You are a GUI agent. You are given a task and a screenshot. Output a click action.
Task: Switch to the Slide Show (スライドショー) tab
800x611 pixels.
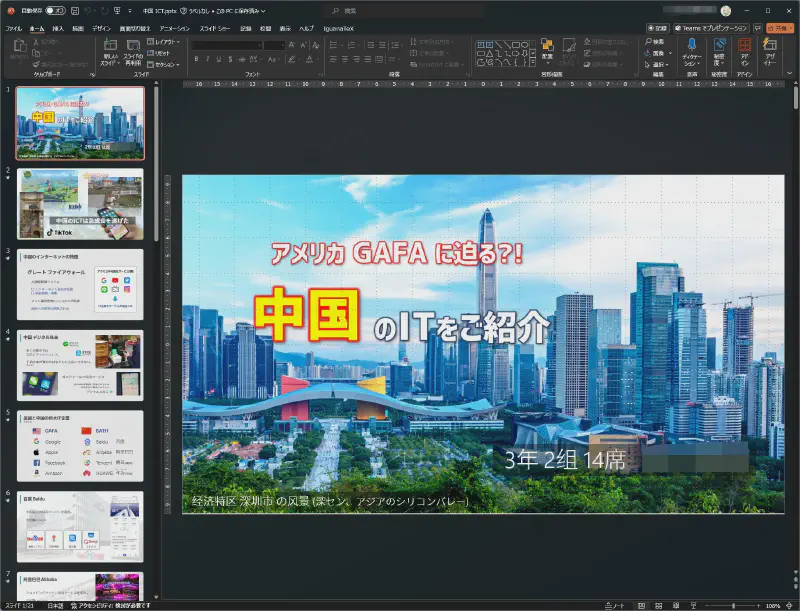pyautogui.click(x=214, y=28)
